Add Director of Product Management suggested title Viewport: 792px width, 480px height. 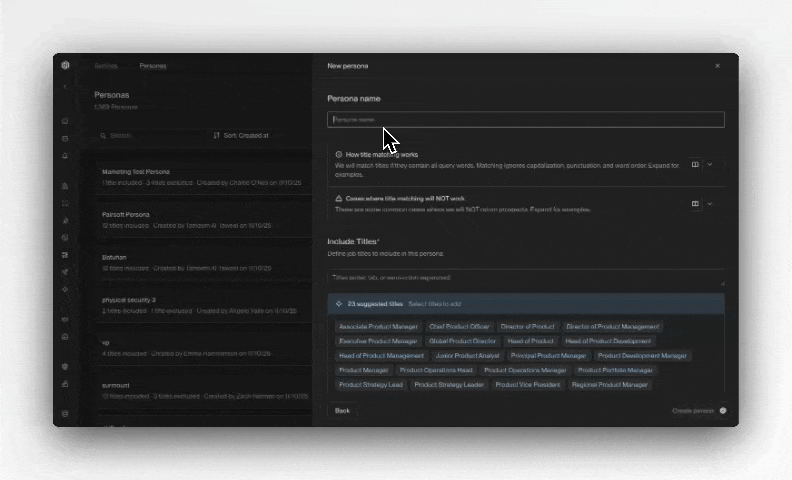612,327
